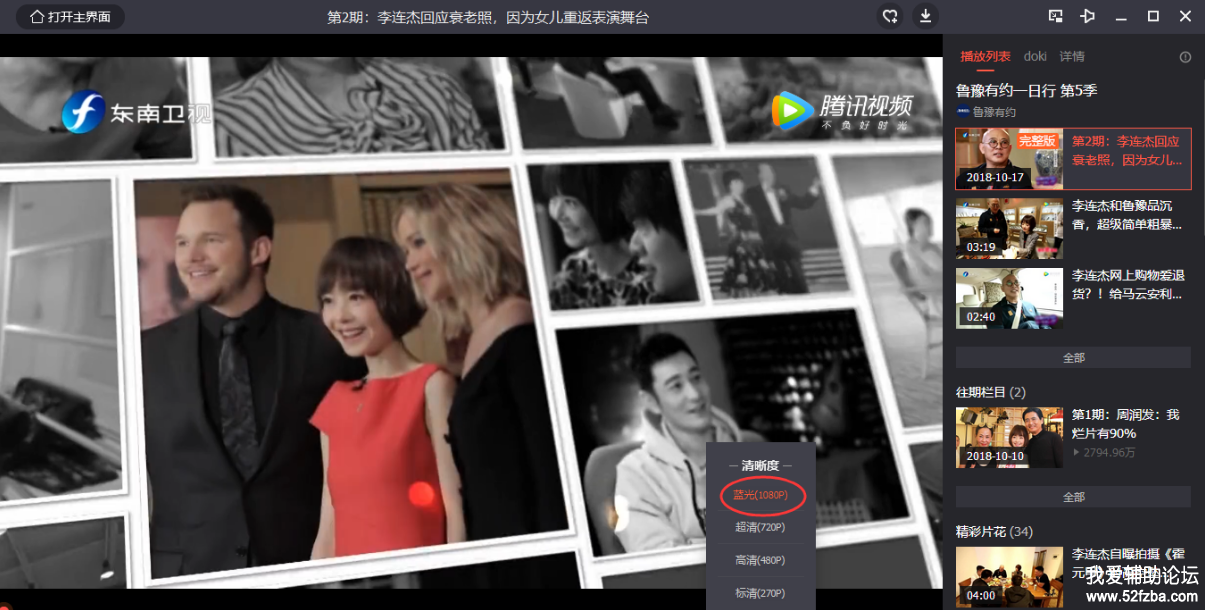Select 蓝光(1080P) video quality
The image size is (1205, 610).
point(760,495)
